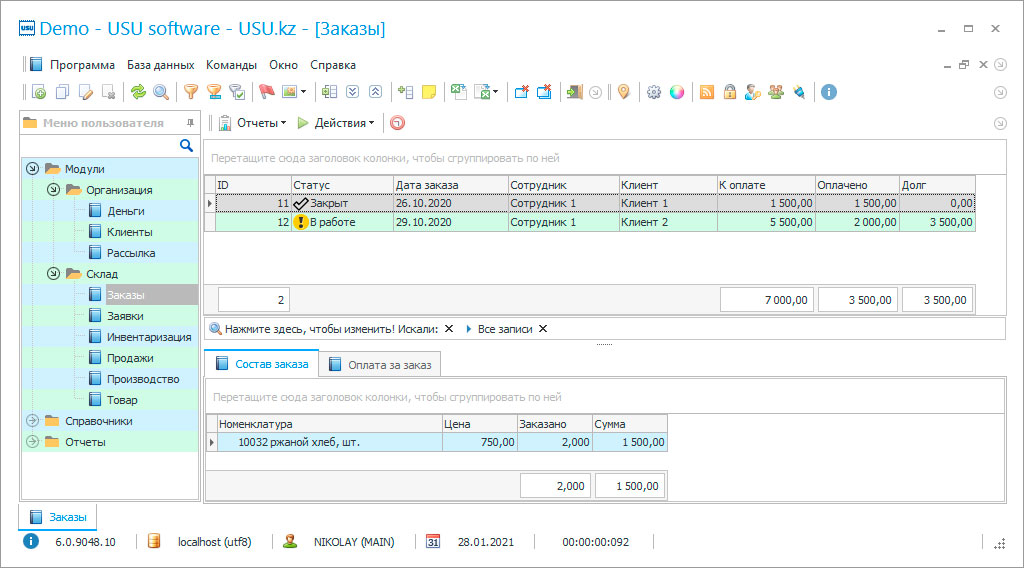The width and height of the screenshot is (1024, 568).
Task: Click the red flag toolbar icon
Action: coord(266,92)
